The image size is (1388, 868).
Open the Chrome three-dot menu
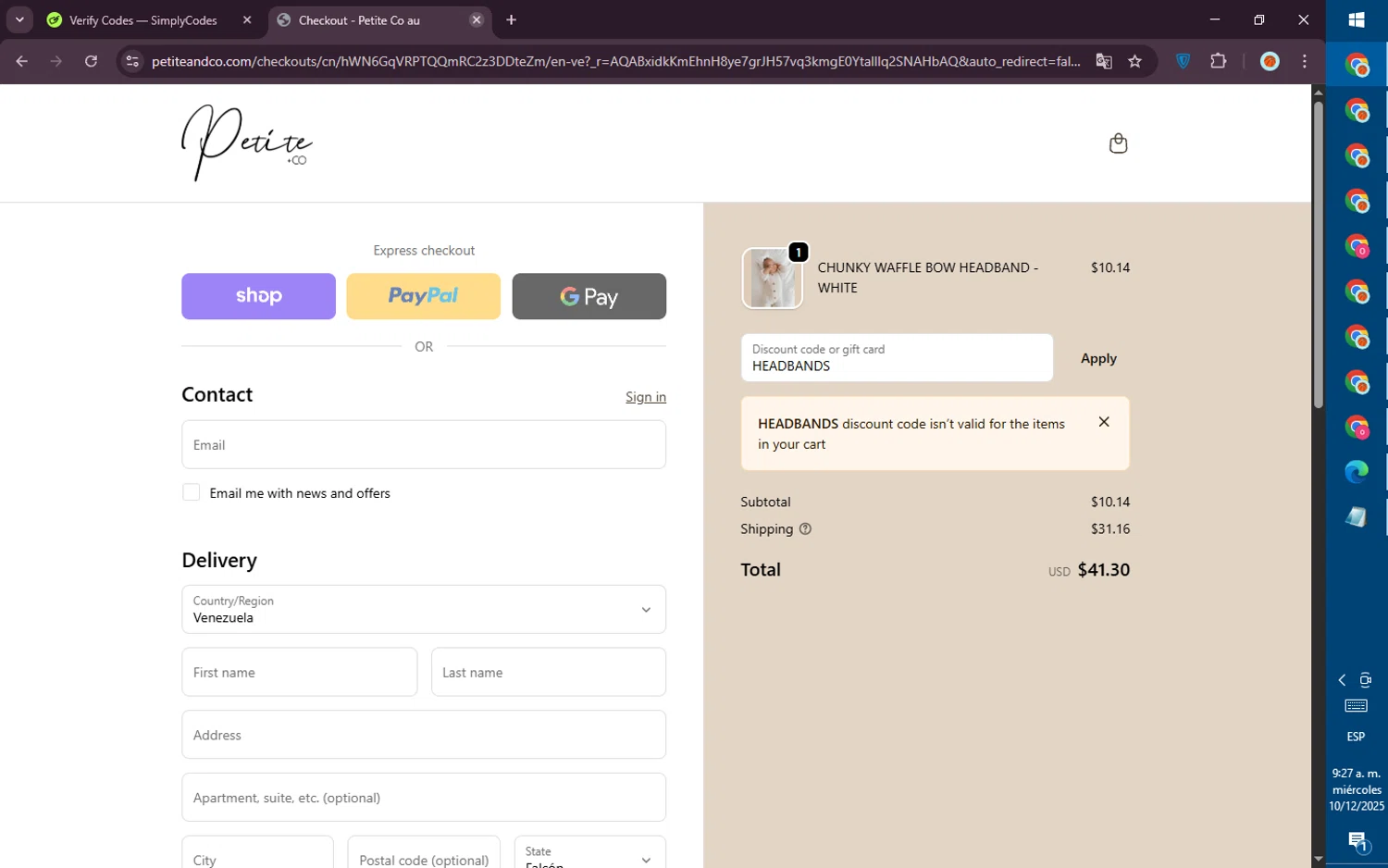pyautogui.click(x=1305, y=61)
